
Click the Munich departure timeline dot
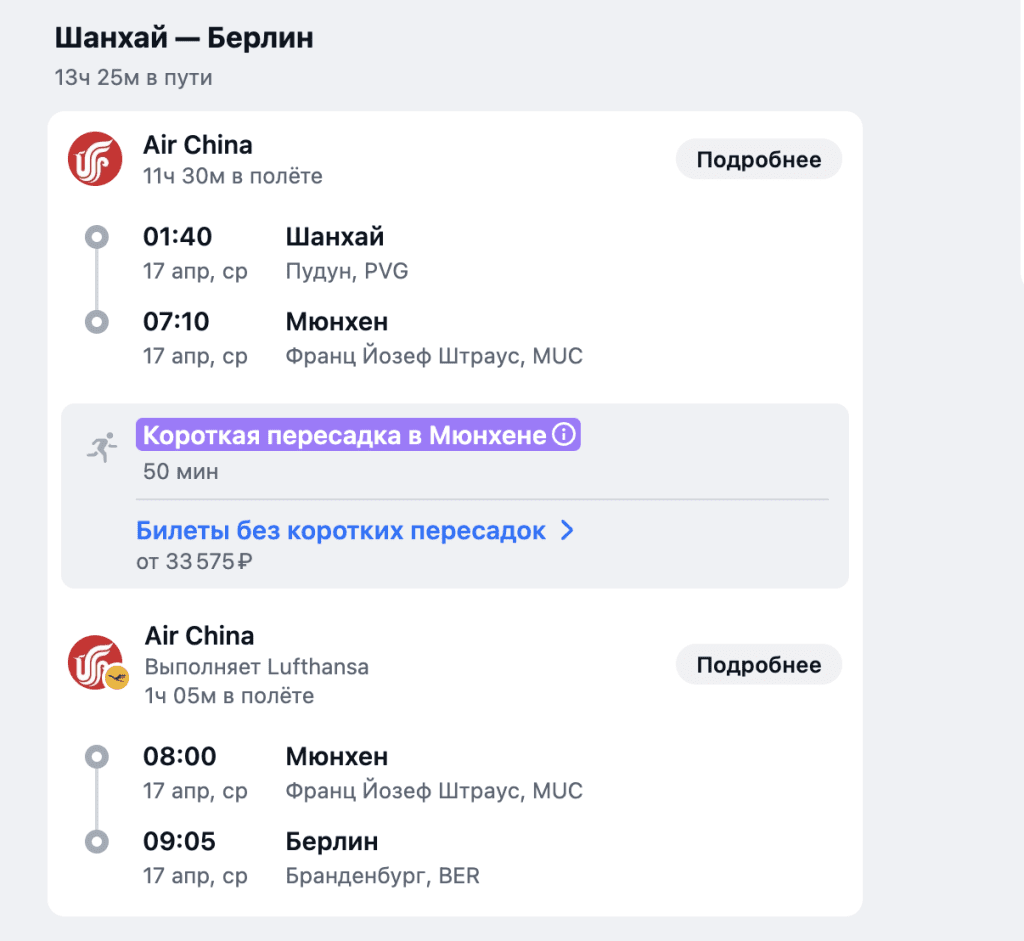[97, 756]
